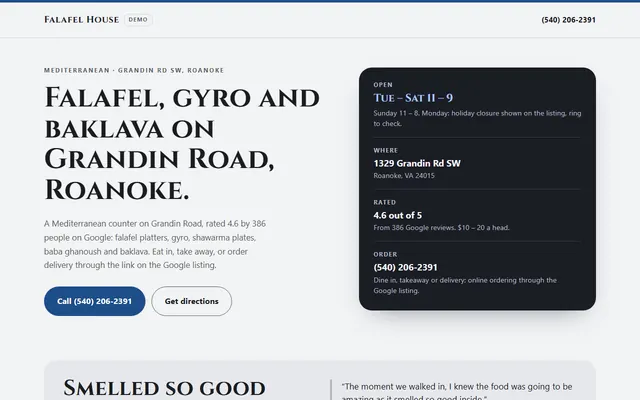Screen dimensions: 640x400
Task: Click the '4.6 out of 5' rating text
Action: (398, 215)
